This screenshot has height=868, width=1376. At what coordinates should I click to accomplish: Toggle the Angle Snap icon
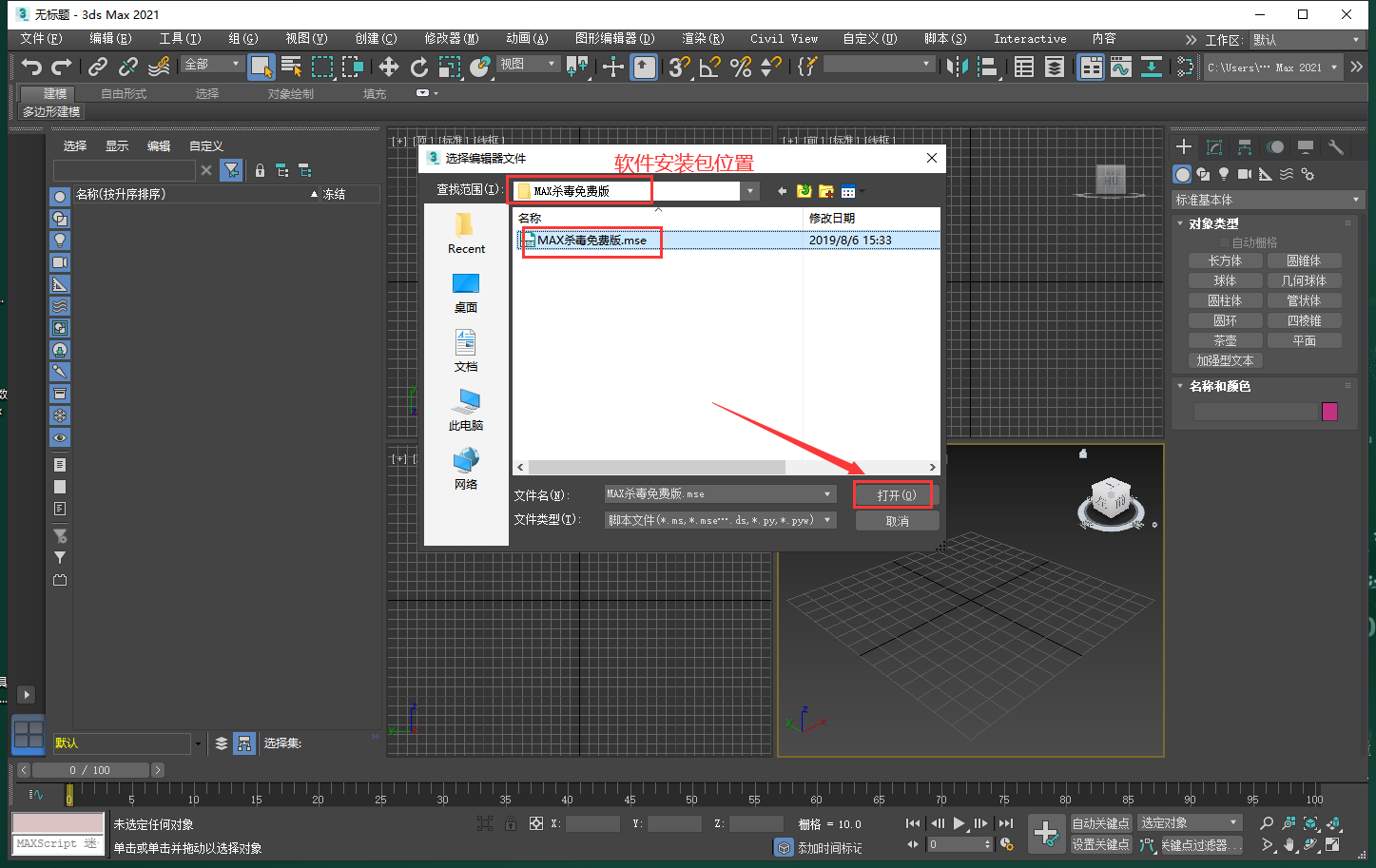click(x=710, y=67)
